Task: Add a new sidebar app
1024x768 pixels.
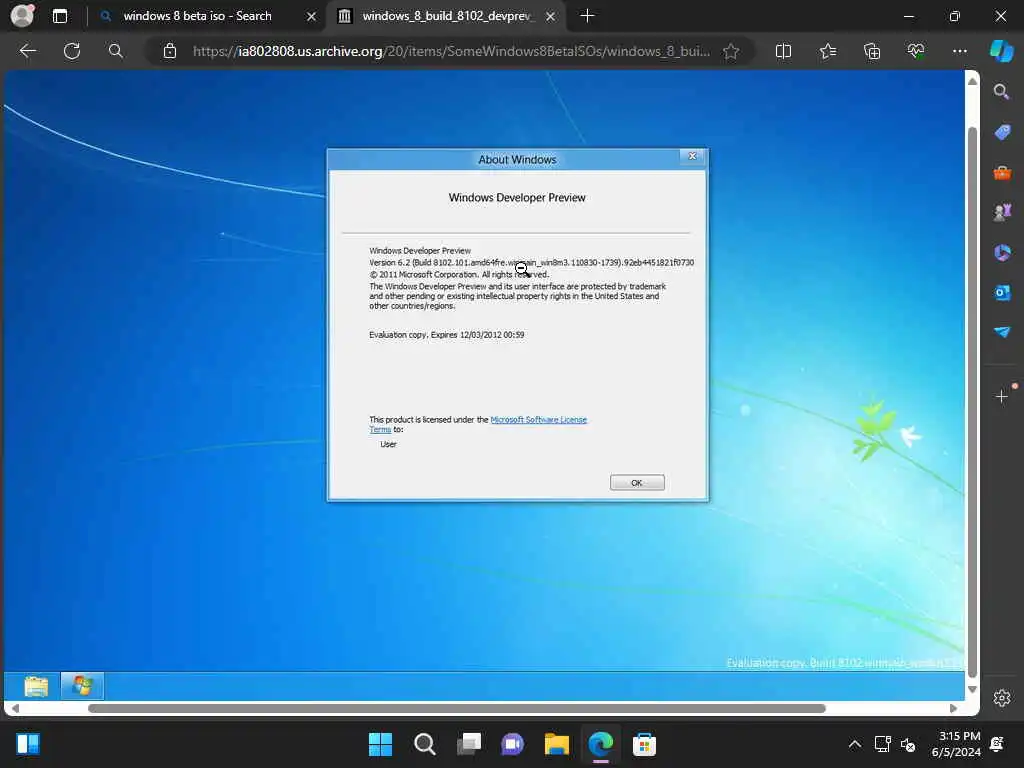Action: 1001,396
